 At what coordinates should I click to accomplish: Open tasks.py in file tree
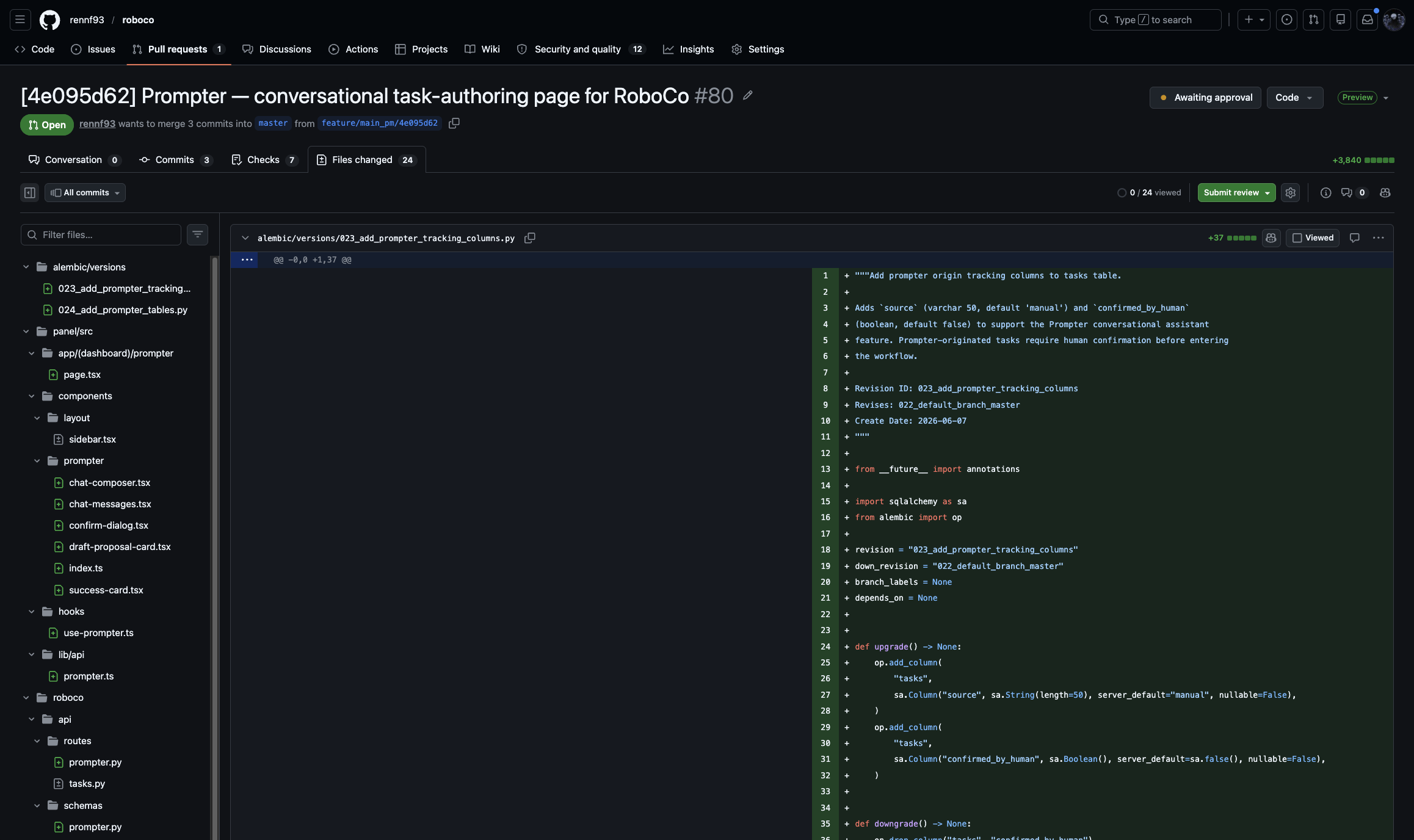click(x=87, y=784)
